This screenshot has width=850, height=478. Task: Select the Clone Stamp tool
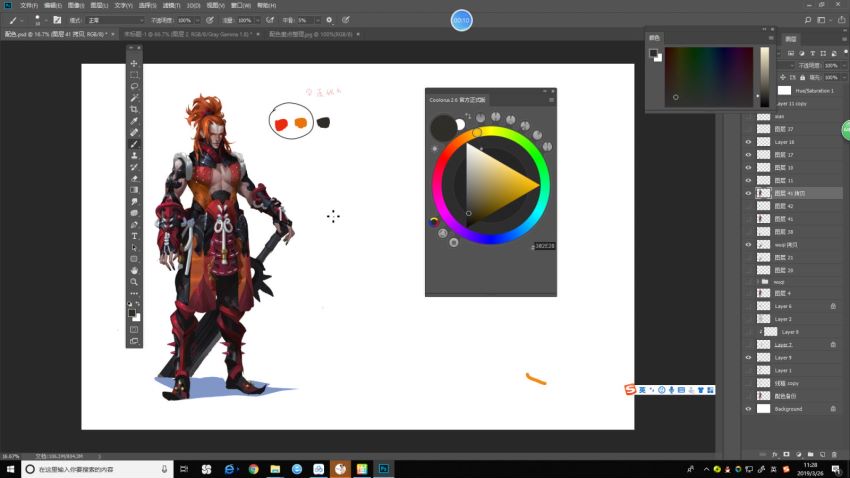pyautogui.click(x=134, y=156)
